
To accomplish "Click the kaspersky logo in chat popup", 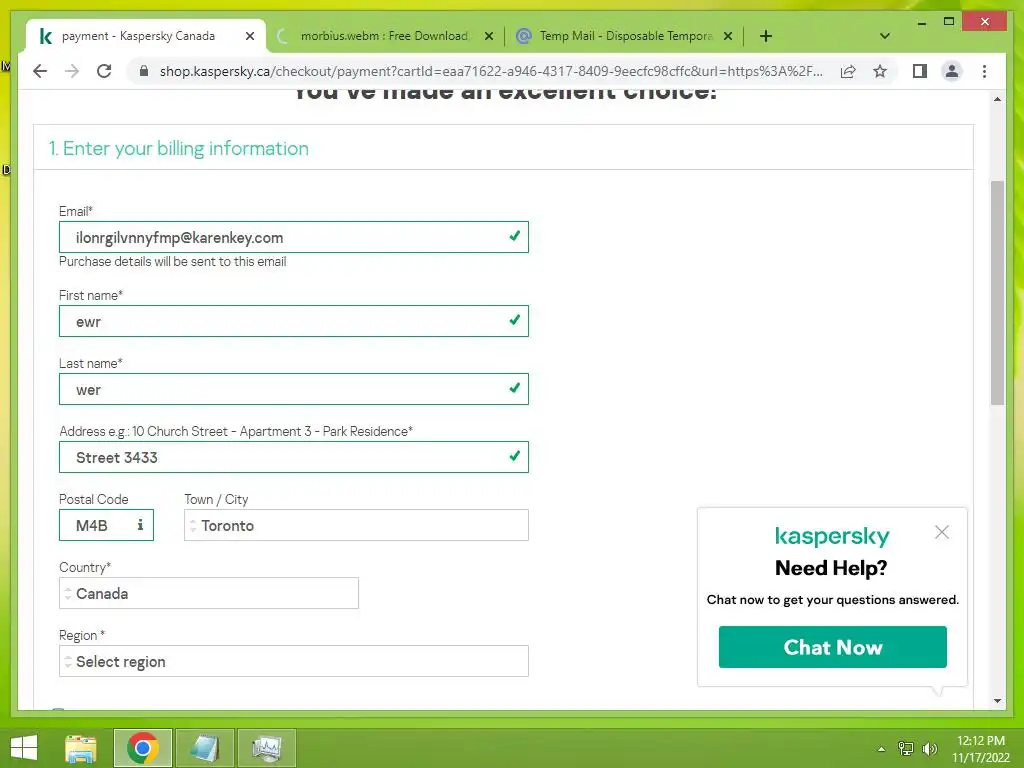I will click(832, 537).
